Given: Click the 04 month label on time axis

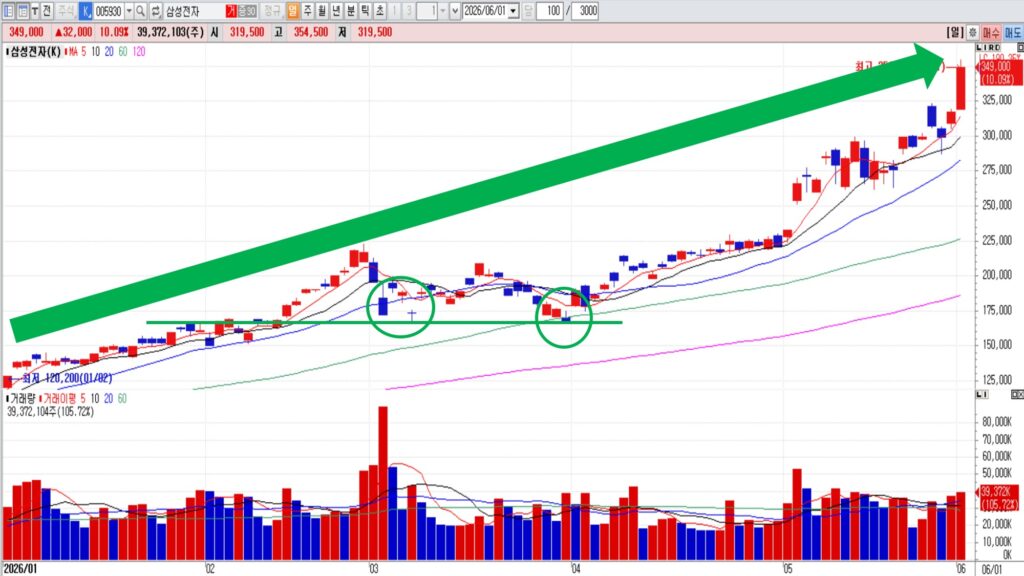Looking at the screenshot, I should [575, 568].
